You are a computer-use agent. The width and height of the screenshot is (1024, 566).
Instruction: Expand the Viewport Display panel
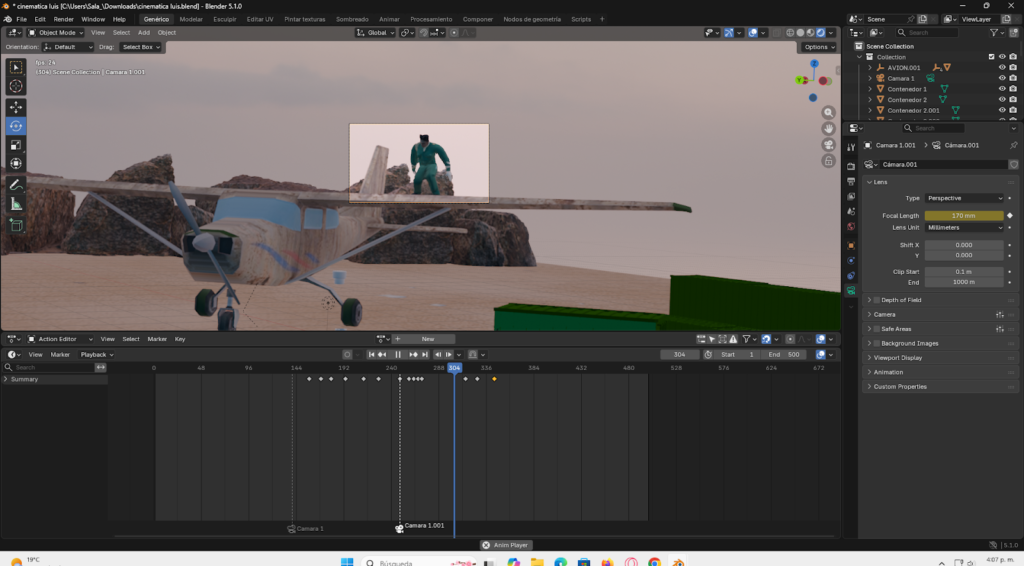coord(898,357)
